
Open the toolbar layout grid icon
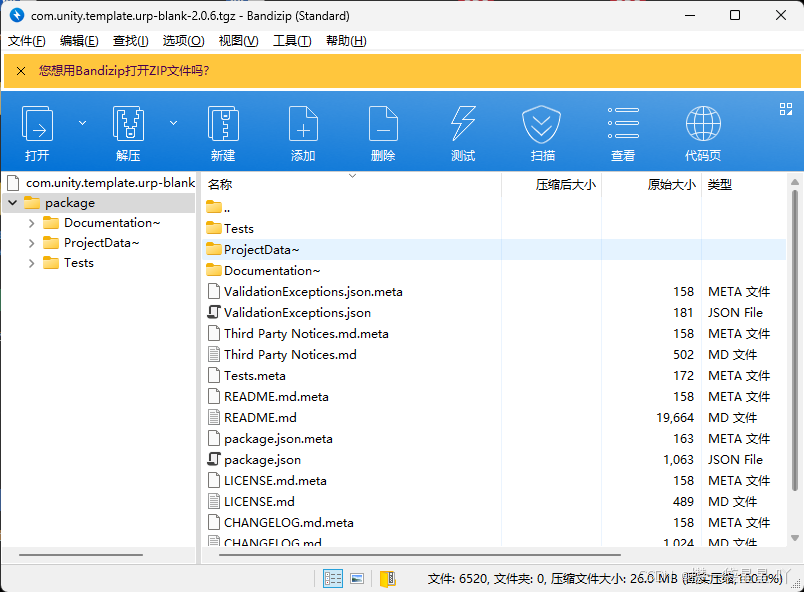786,109
